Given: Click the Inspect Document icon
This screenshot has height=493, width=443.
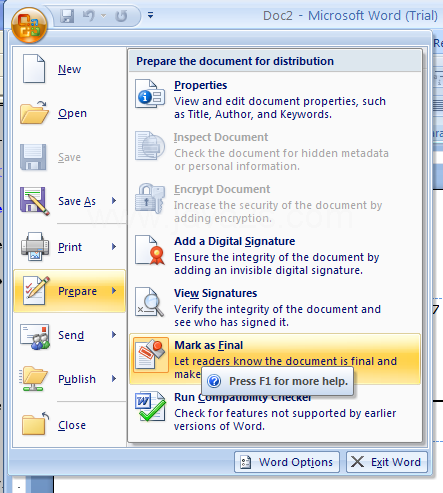Looking at the screenshot, I should [150, 146].
